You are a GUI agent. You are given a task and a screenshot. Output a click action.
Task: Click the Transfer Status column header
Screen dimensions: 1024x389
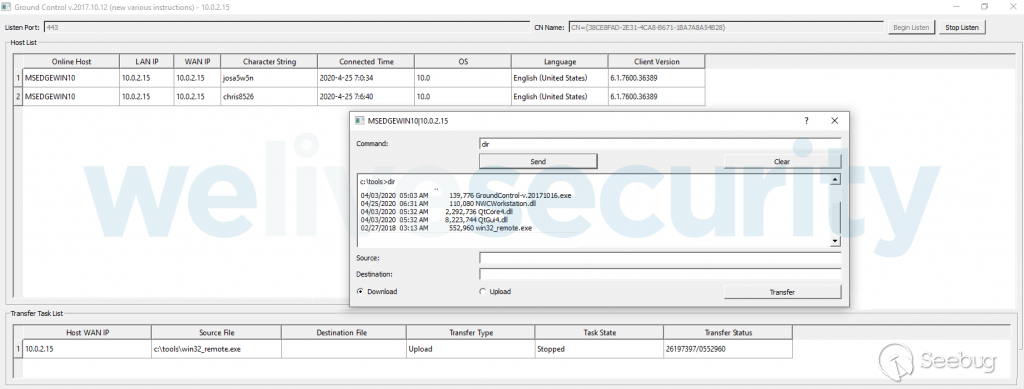click(728, 332)
